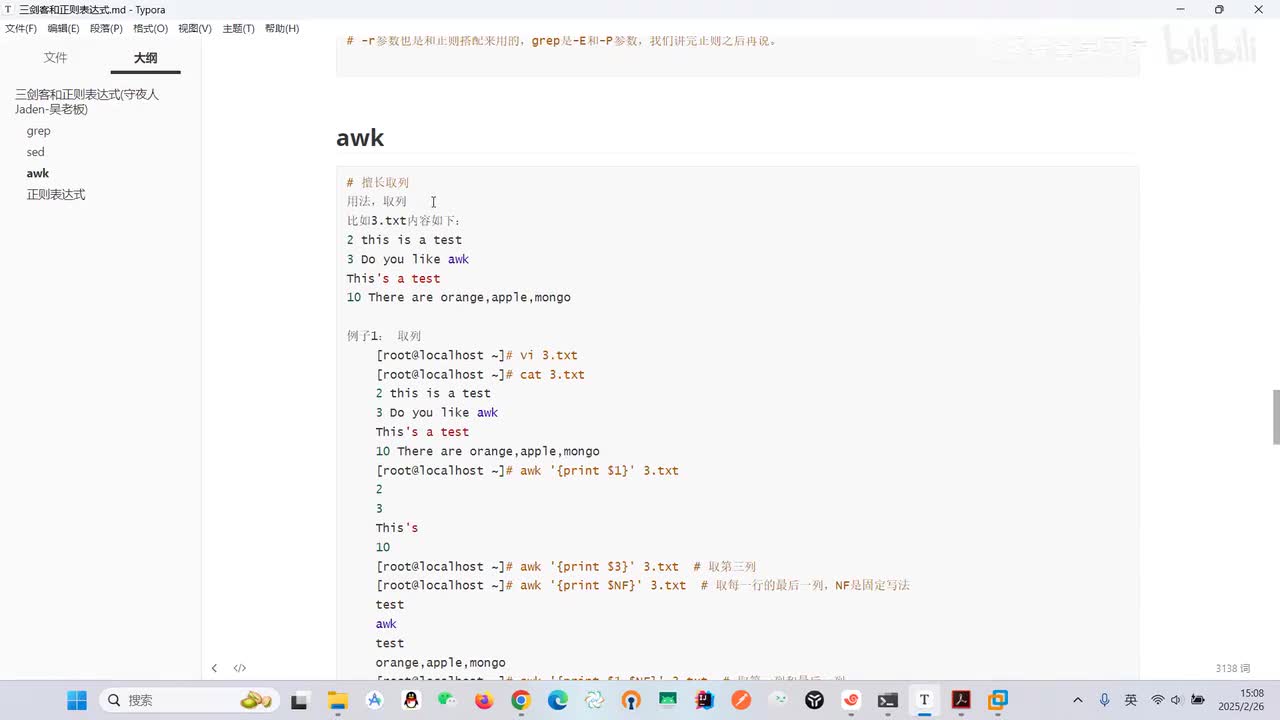Open Firefox from the taskbar
The width and height of the screenshot is (1280, 720).
click(484, 700)
